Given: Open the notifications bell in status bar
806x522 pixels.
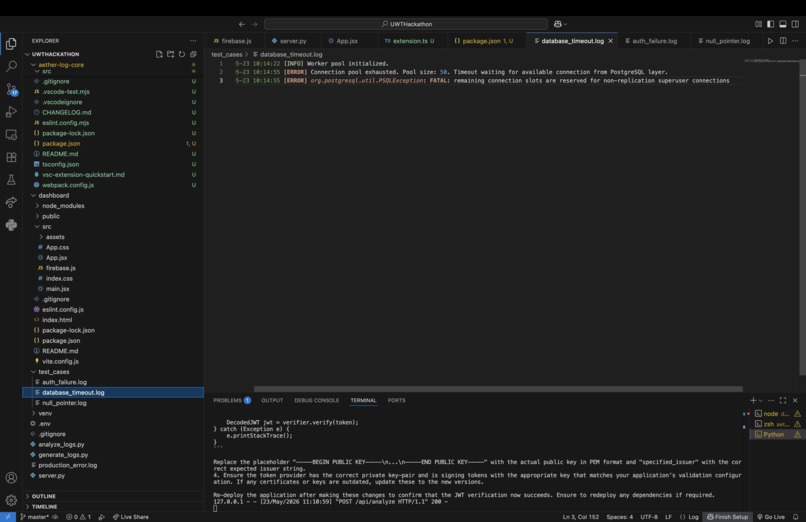Looking at the screenshot, I should (x=796, y=517).
